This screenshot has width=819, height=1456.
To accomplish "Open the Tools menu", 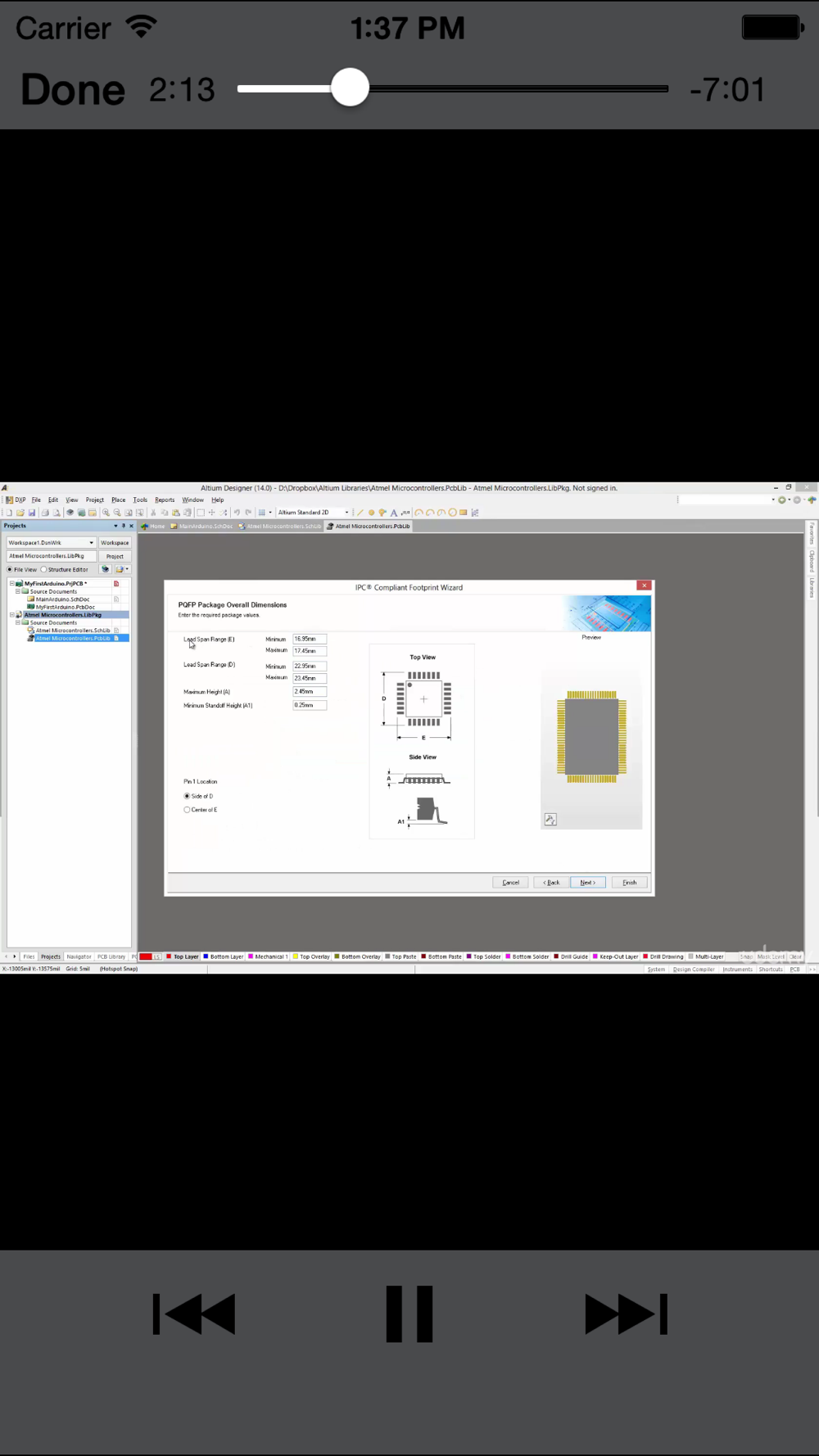I will coord(140,500).
